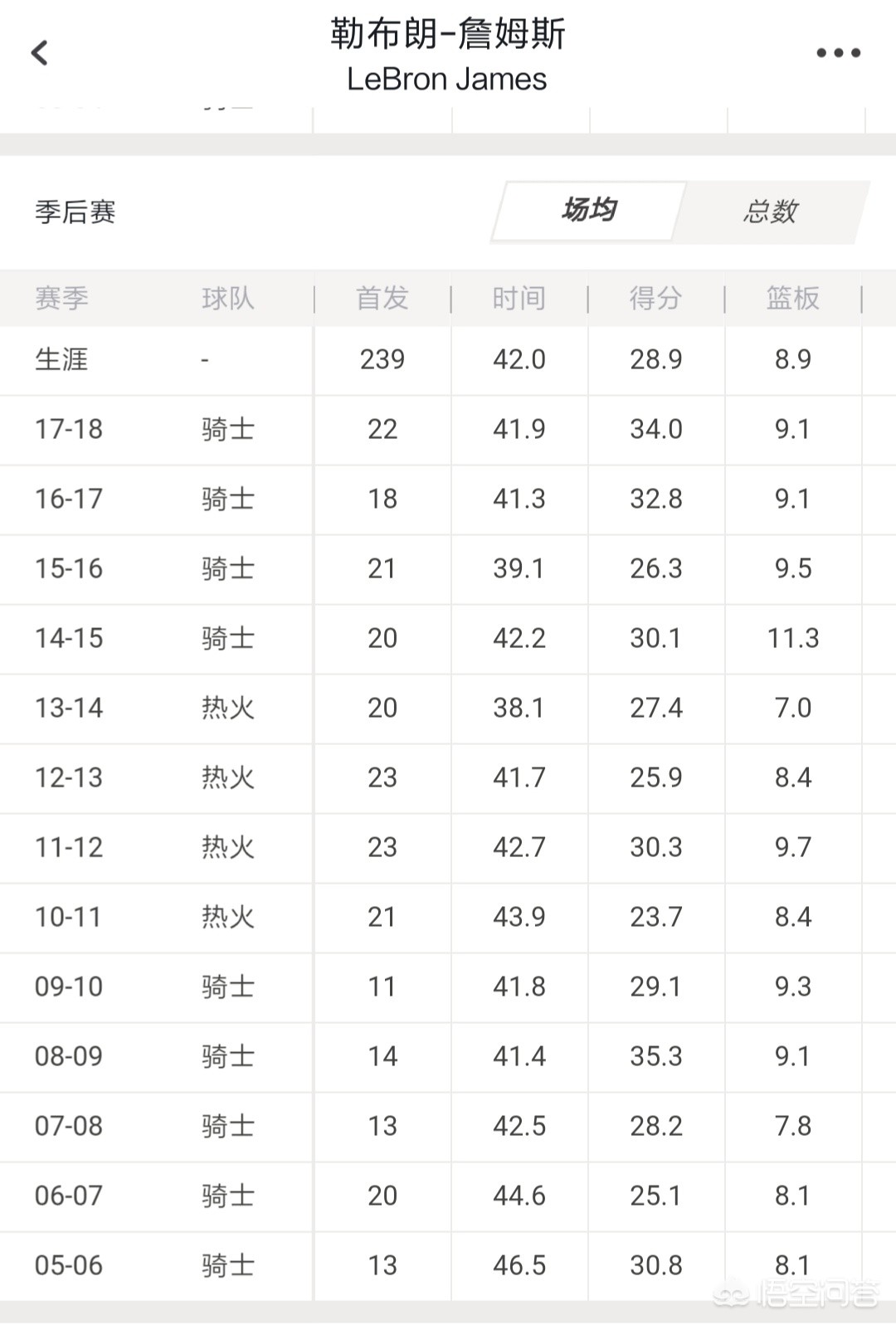Open the 08-09 season row

(448, 1057)
